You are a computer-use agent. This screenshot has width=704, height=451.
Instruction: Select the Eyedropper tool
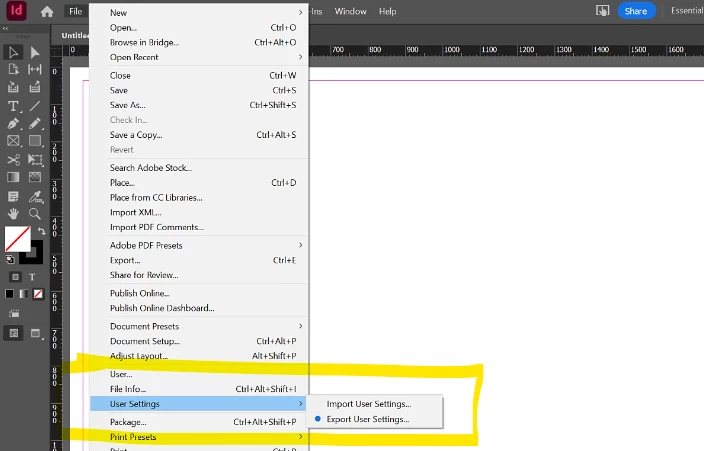[35, 196]
